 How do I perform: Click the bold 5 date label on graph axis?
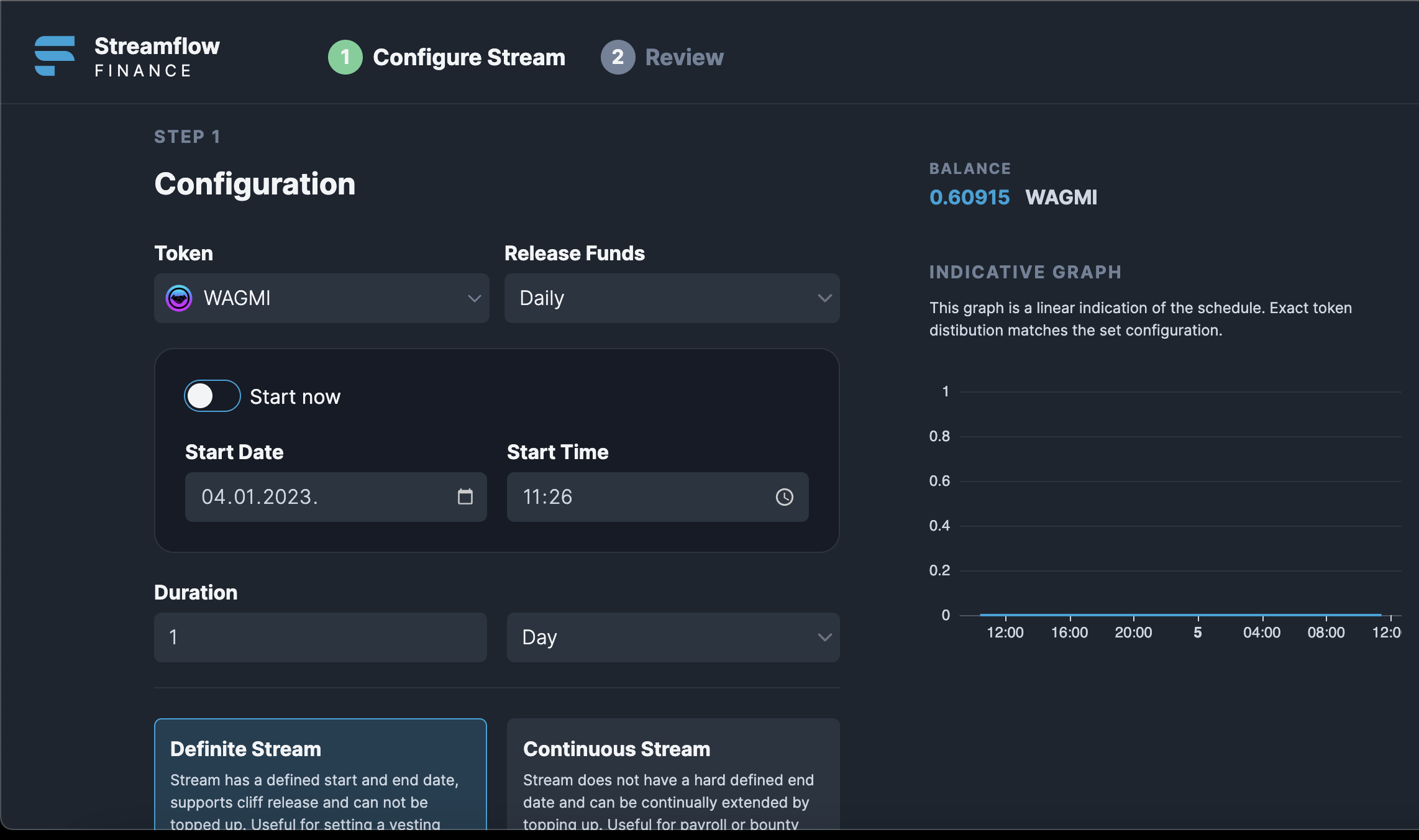pyautogui.click(x=1198, y=632)
